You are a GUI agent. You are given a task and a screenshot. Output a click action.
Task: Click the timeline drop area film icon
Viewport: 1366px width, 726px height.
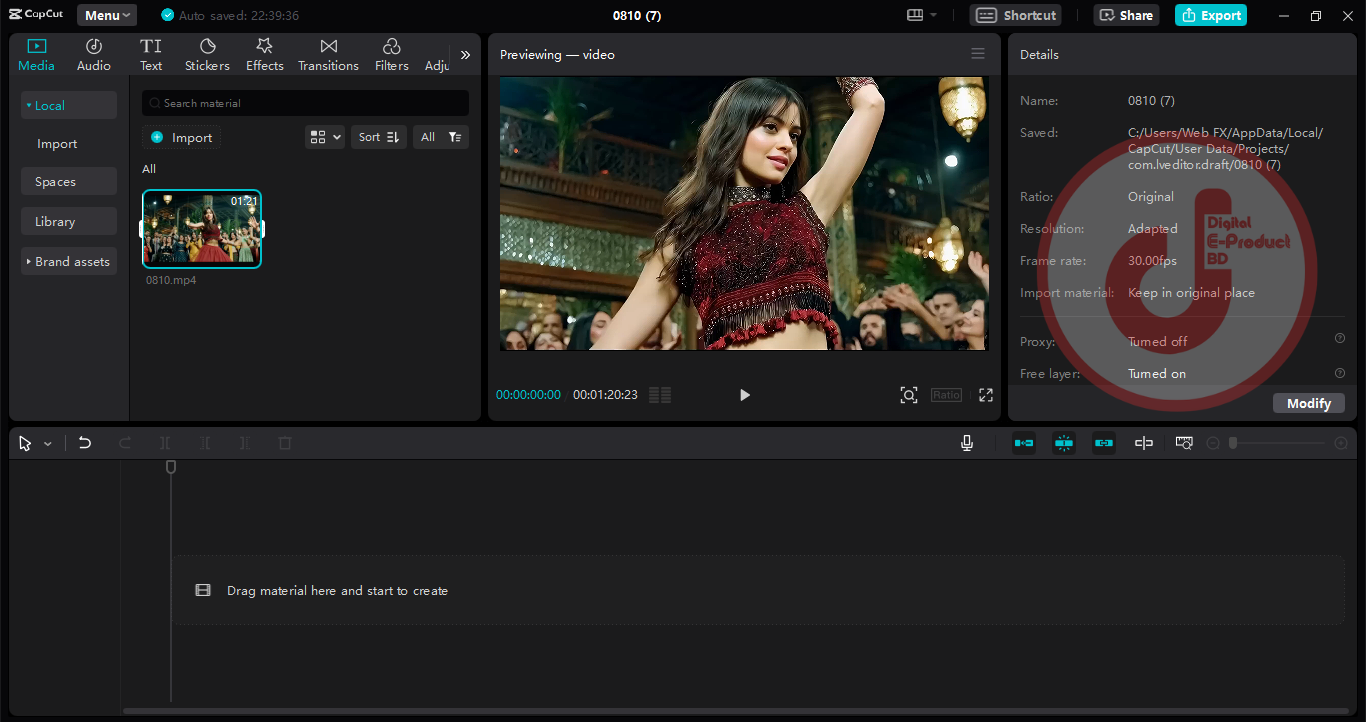click(203, 591)
